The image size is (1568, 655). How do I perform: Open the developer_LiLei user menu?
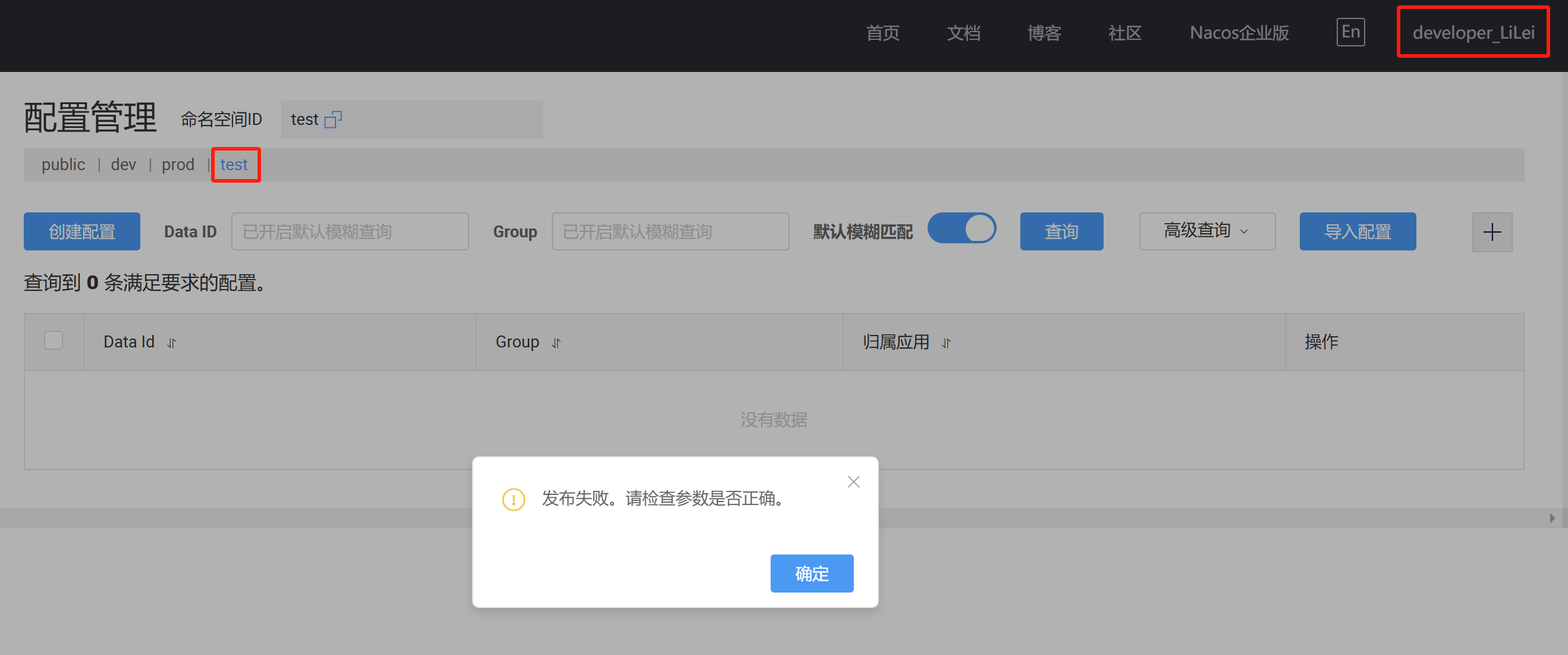[x=1472, y=32]
